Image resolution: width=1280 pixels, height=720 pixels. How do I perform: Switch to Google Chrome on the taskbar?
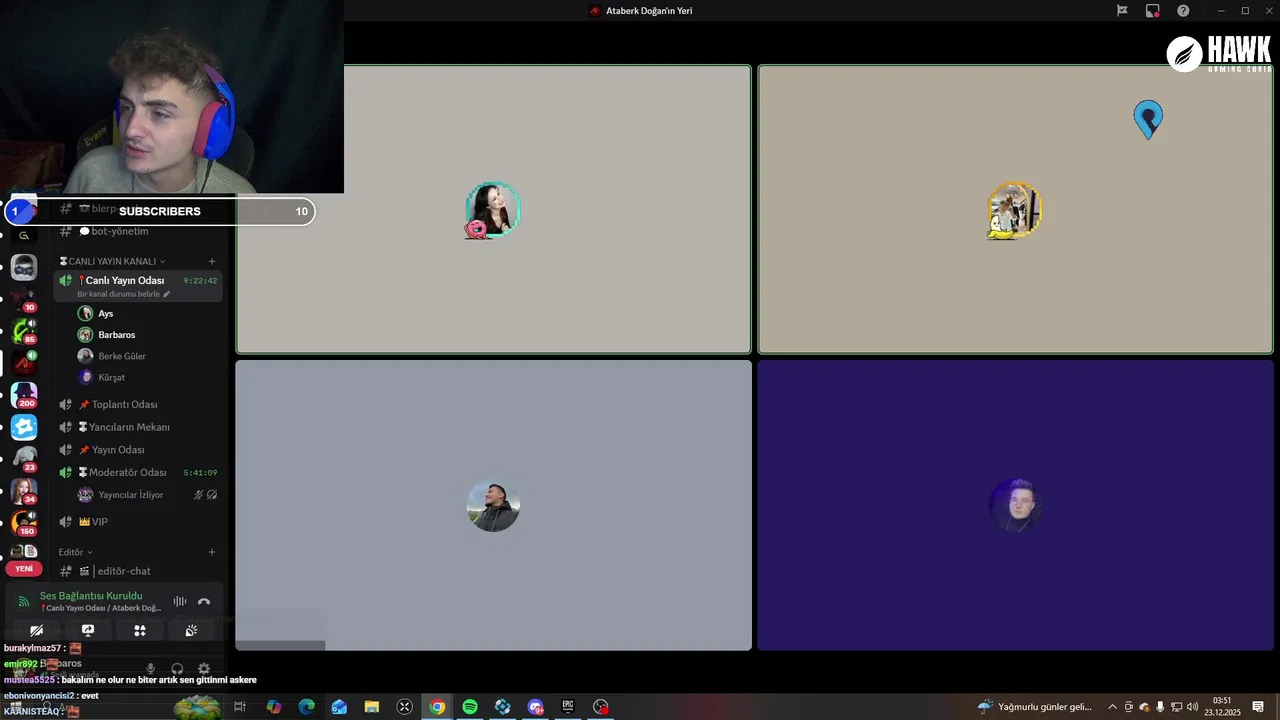coord(437,707)
